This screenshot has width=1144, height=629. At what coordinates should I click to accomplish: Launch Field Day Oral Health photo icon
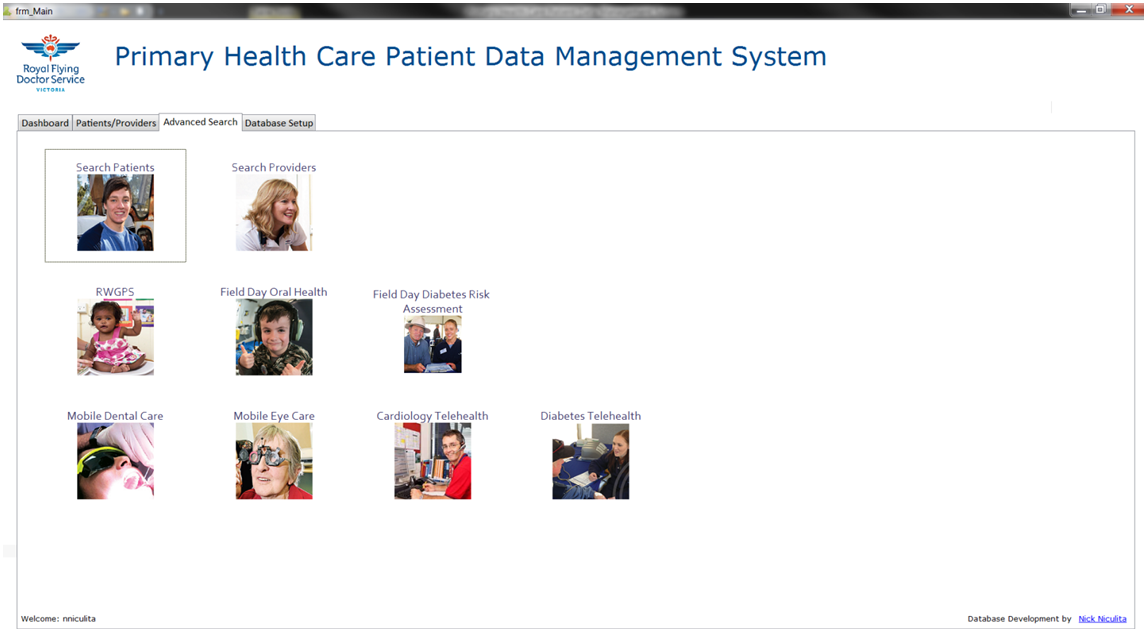coord(273,337)
